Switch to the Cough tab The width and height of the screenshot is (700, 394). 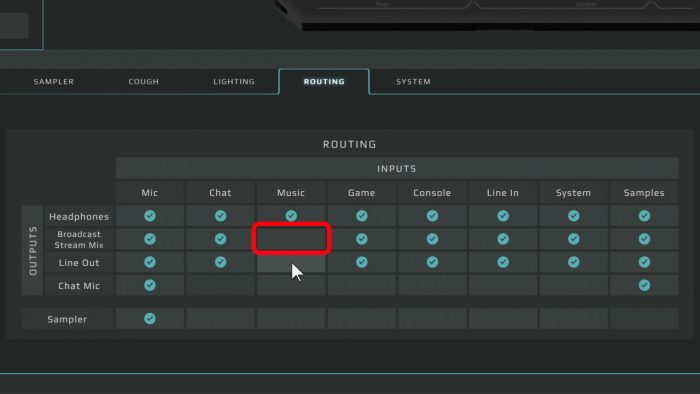click(144, 82)
